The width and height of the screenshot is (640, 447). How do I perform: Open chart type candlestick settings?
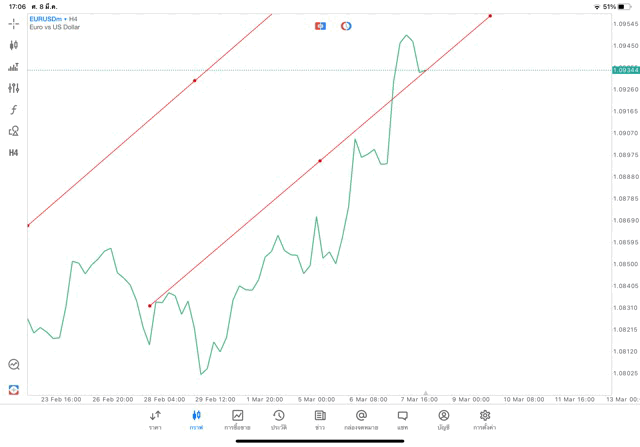pos(14,45)
